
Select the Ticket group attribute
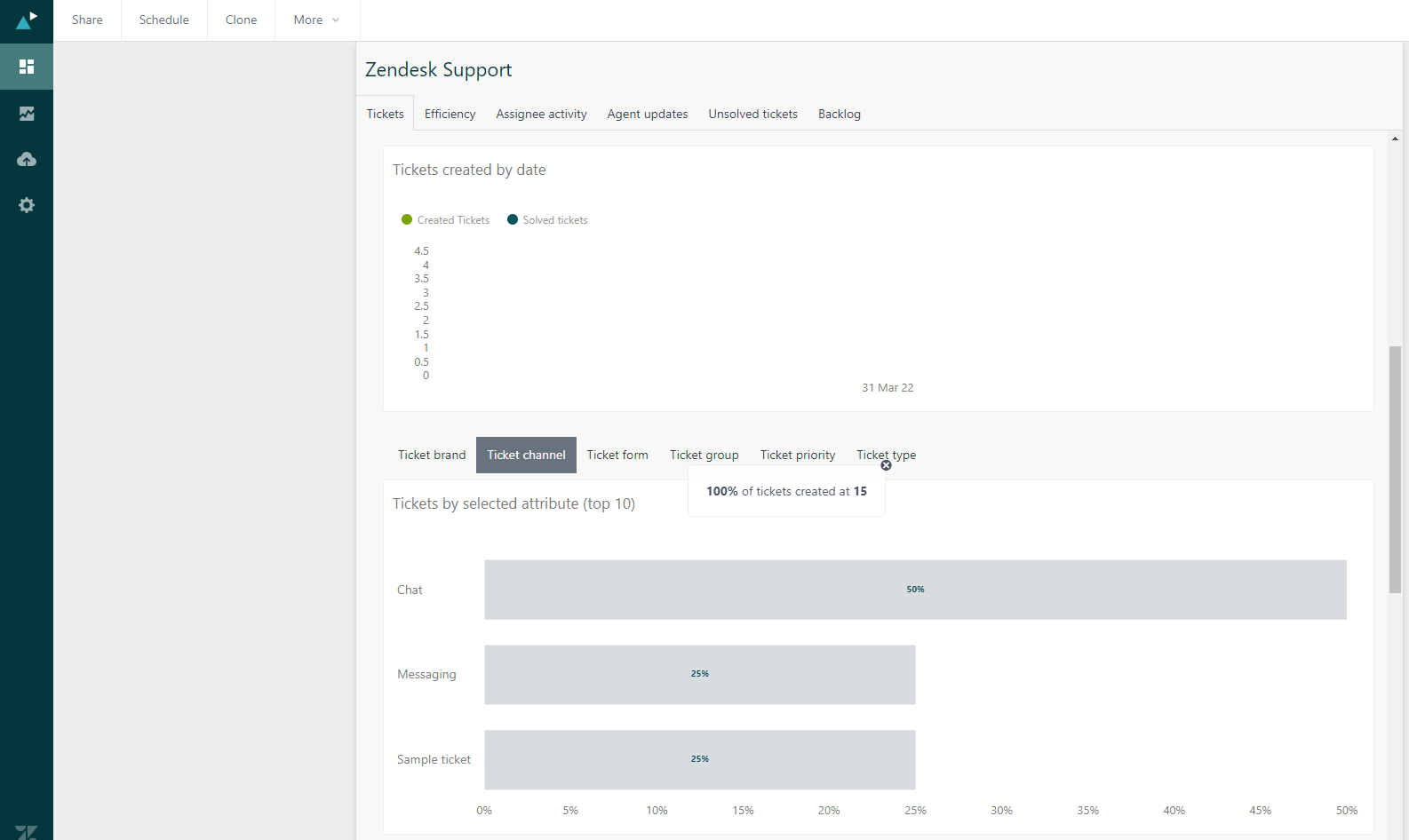(x=704, y=455)
